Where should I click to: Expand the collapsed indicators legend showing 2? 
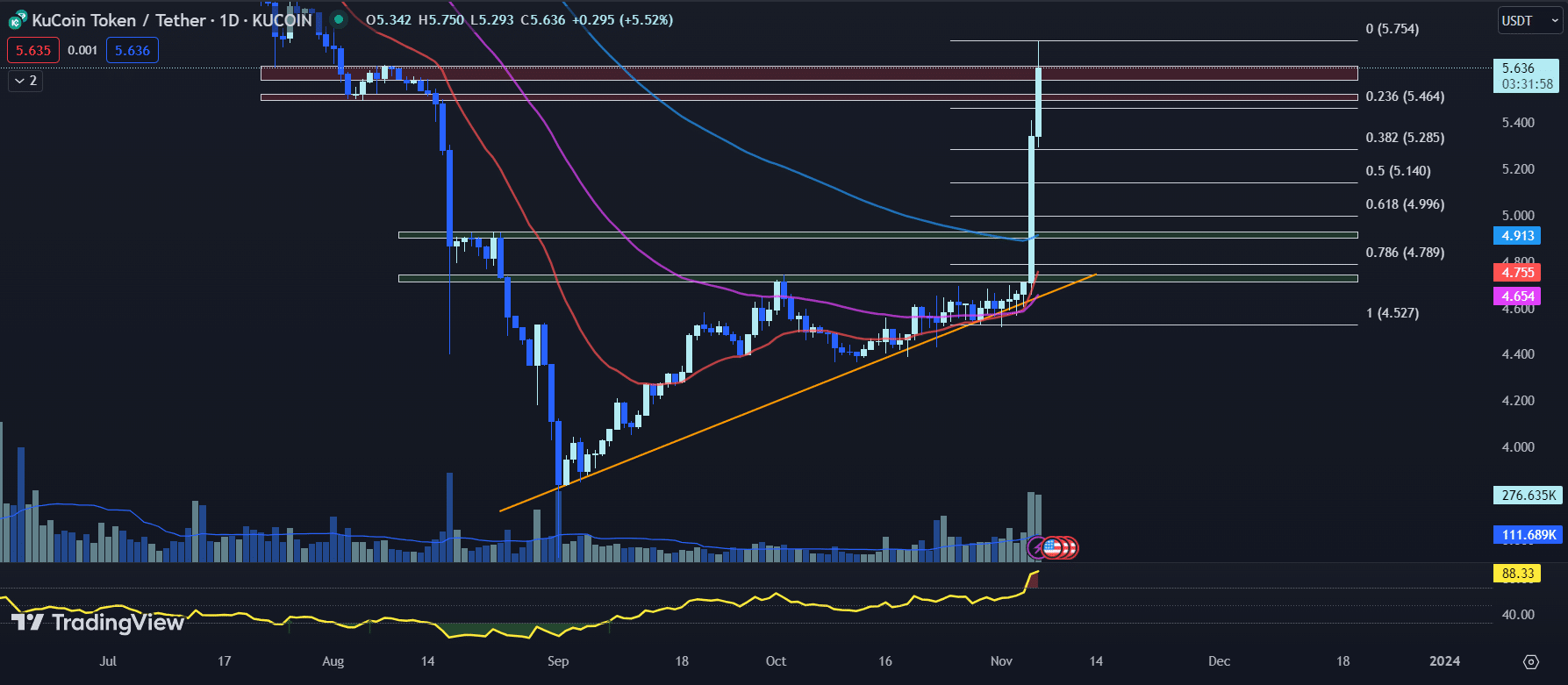coord(25,81)
